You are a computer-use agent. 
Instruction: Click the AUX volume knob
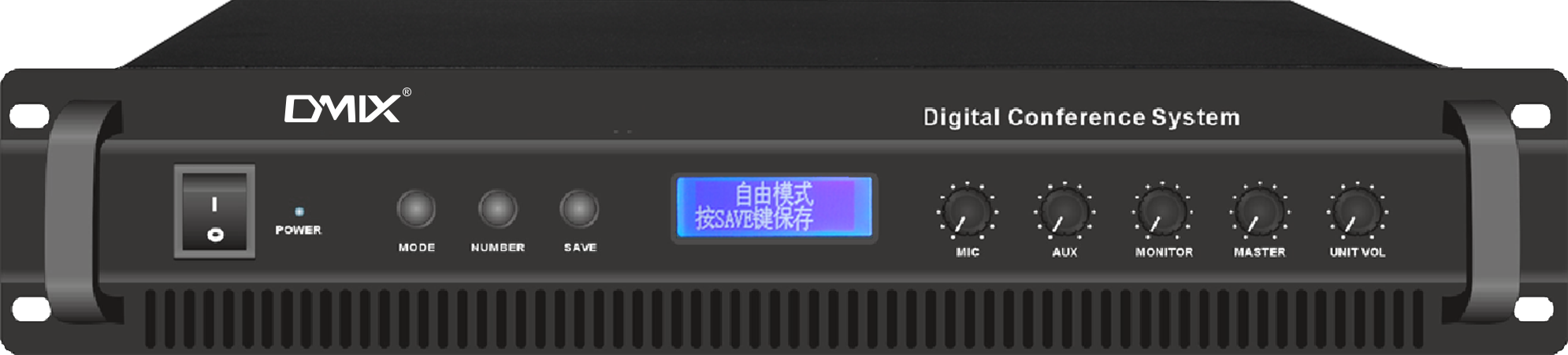[1065, 211]
